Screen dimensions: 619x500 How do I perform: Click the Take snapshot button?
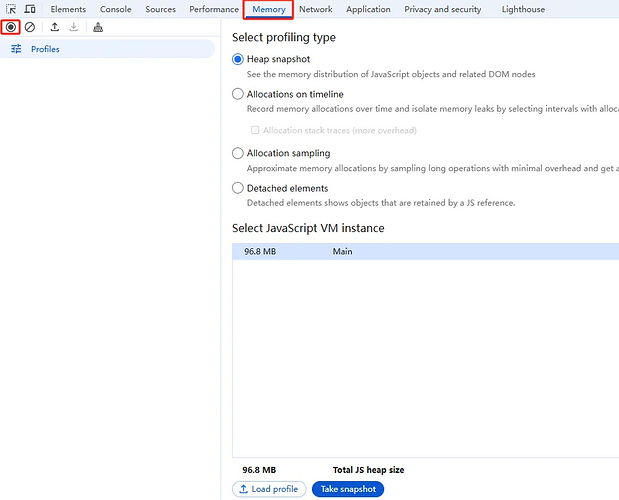348,489
